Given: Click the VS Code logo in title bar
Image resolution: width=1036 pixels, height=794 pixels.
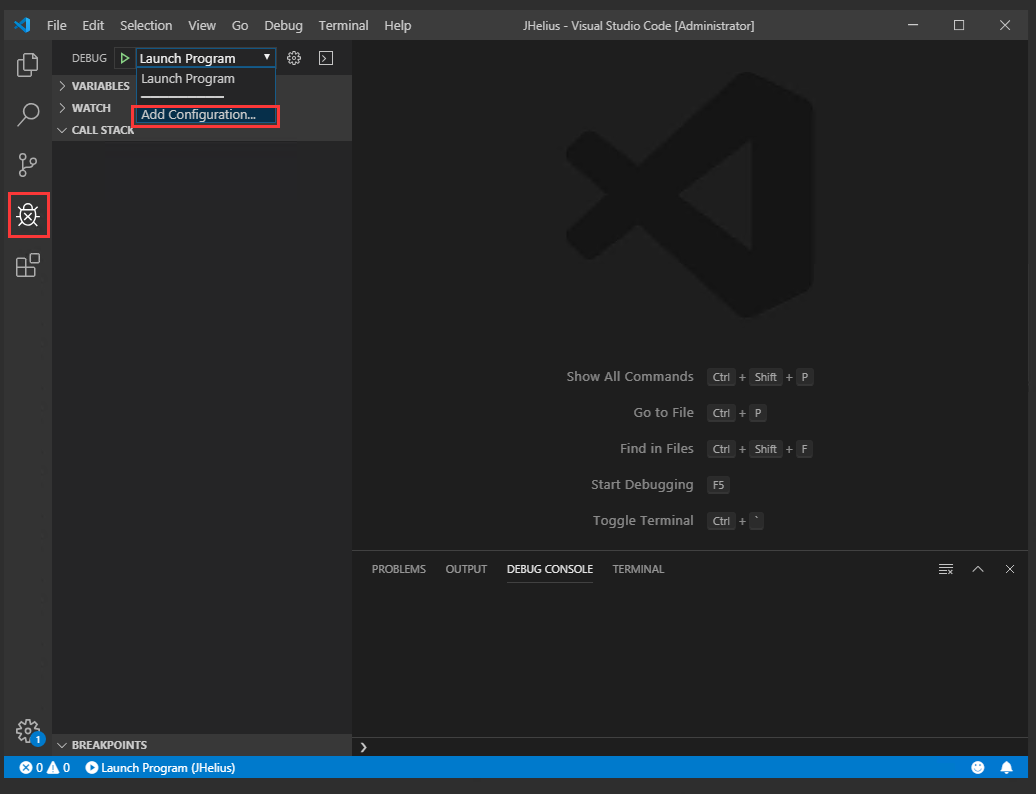Looking at the screenshot, I should [22, 25].
